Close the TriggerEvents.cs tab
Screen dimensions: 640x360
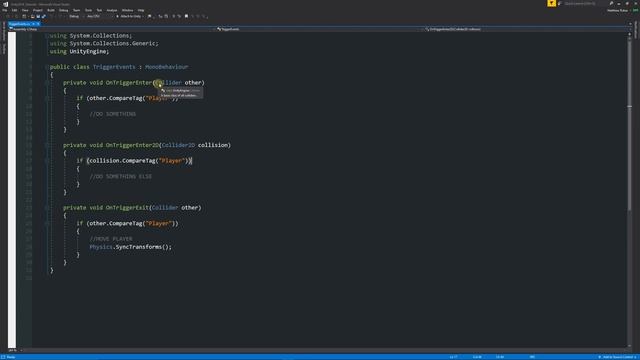[x=38, y=24]
